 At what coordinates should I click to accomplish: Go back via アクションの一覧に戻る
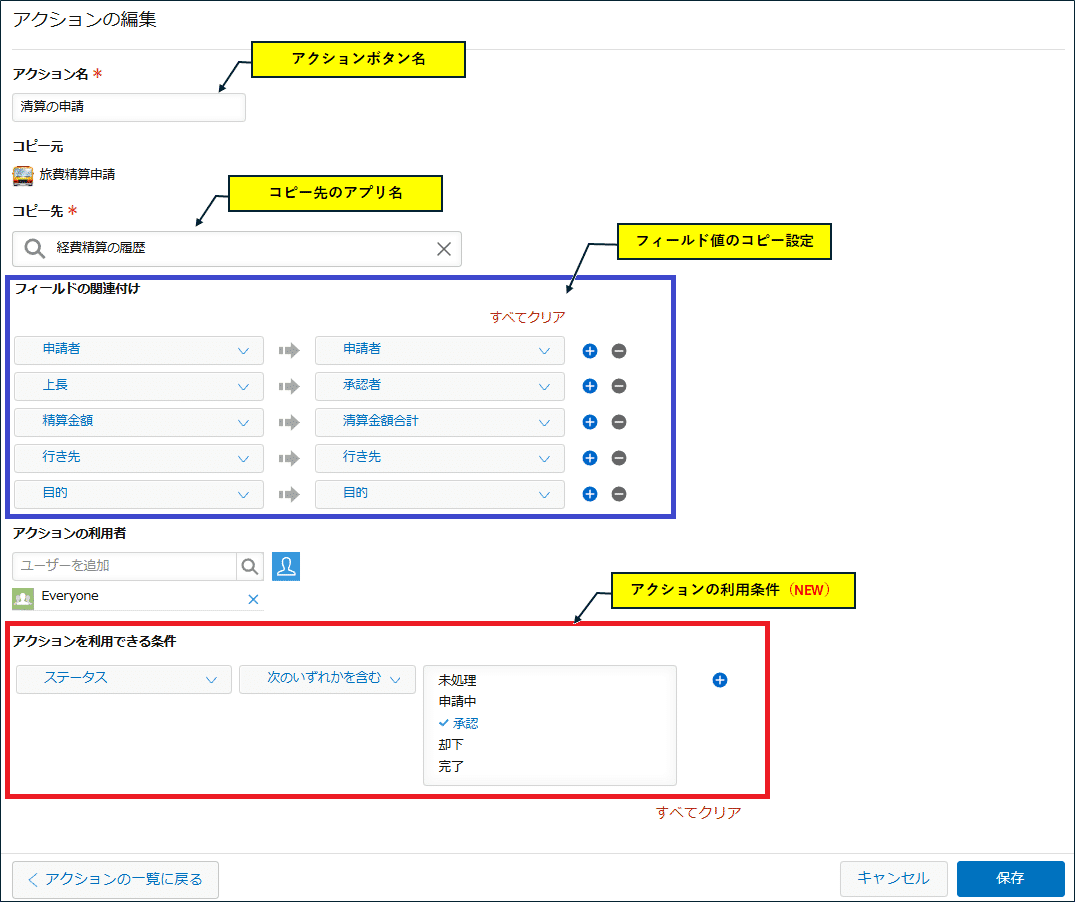pyautogui.click(x=115, y=879)
